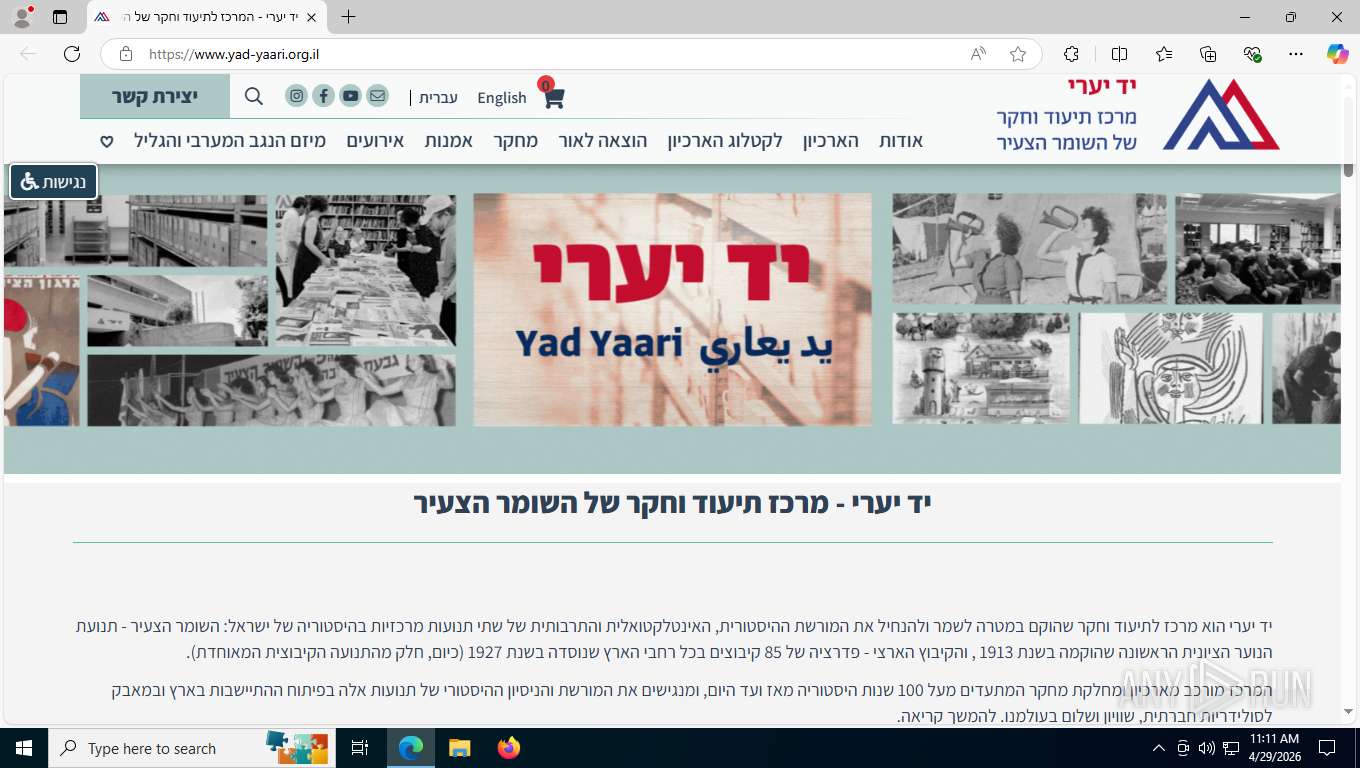Viewport: 1360px width, 768px height.
Task: Close the Yad Yaari browser tab
Action: tap(311, 17)
